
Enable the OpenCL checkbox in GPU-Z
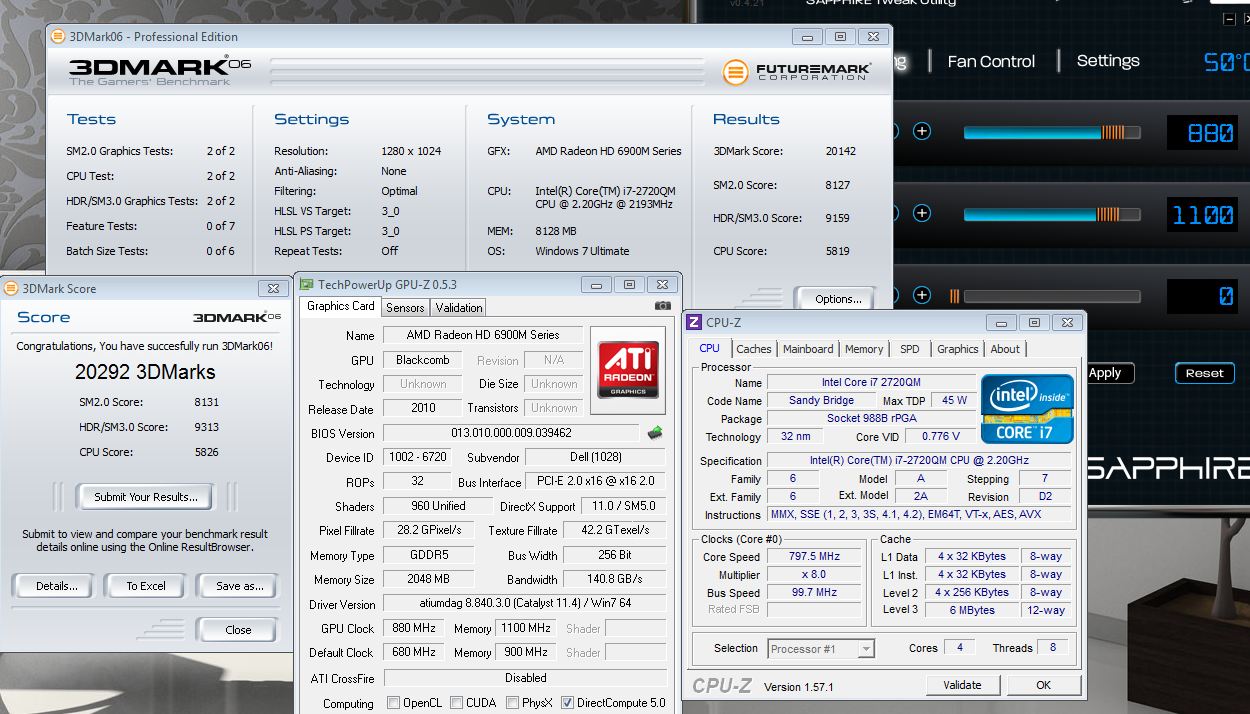coord(393,703)
